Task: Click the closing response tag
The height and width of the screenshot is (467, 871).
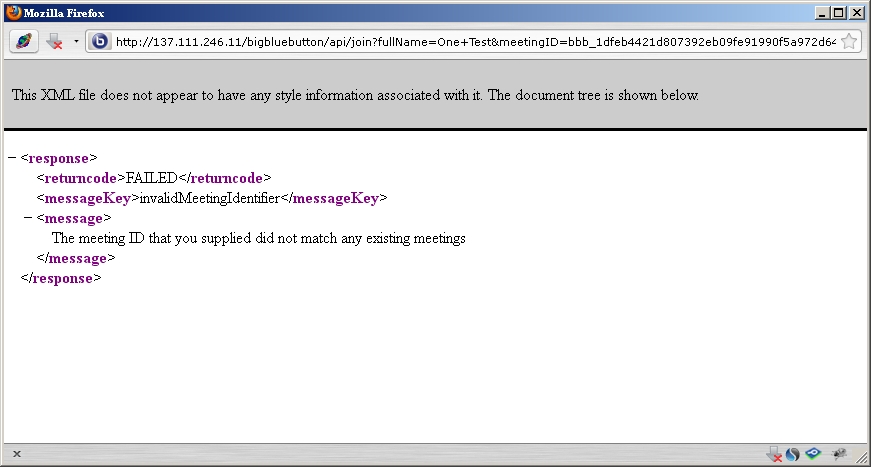Action: 61,278
